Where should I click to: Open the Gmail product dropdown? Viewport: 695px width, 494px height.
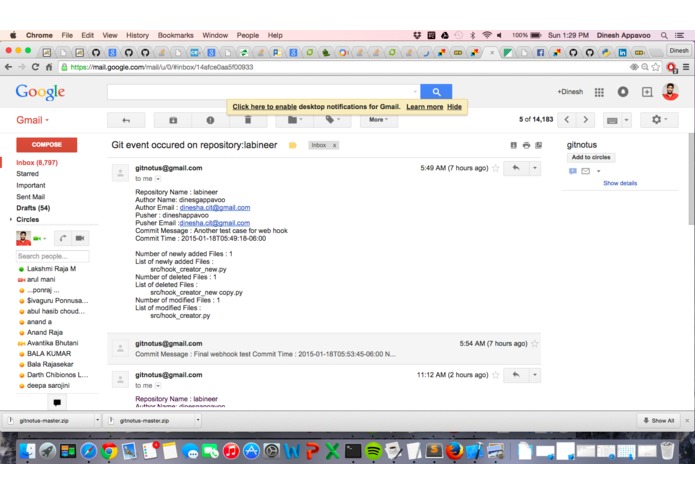click(x=32, y=120)
